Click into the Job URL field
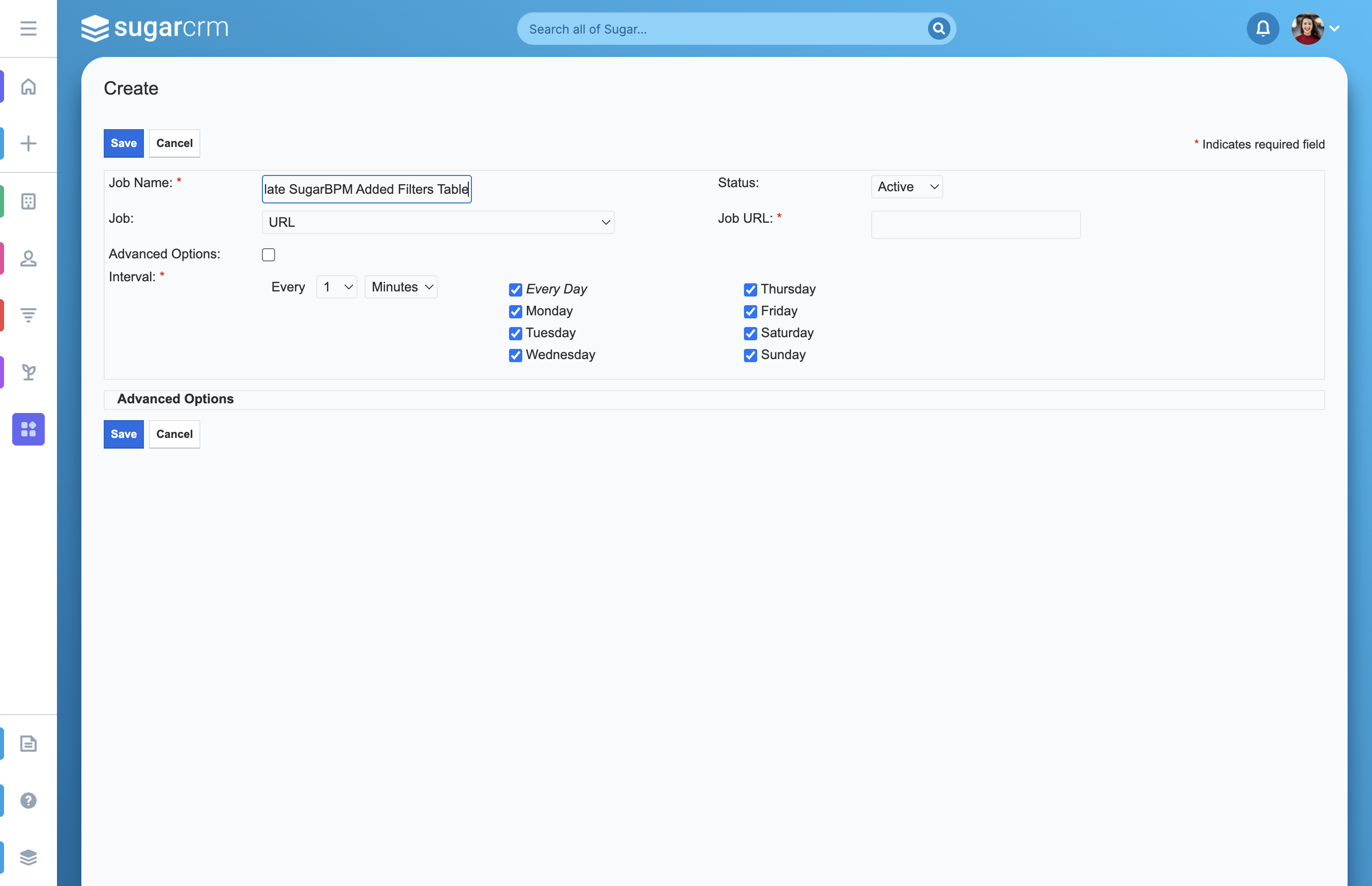Screen dimensions: 1372x886 976,224
